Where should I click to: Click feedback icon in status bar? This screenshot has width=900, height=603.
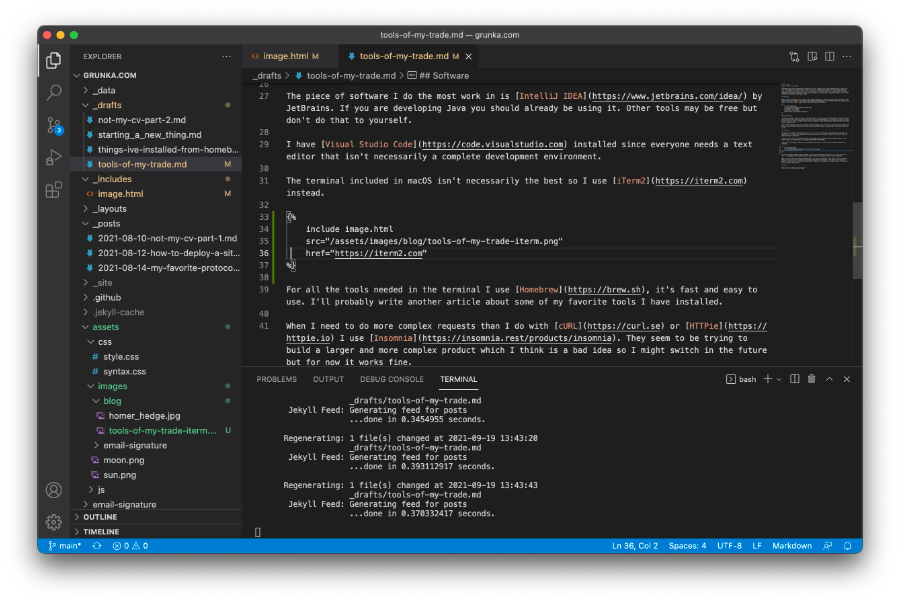(x=828, y=546)
